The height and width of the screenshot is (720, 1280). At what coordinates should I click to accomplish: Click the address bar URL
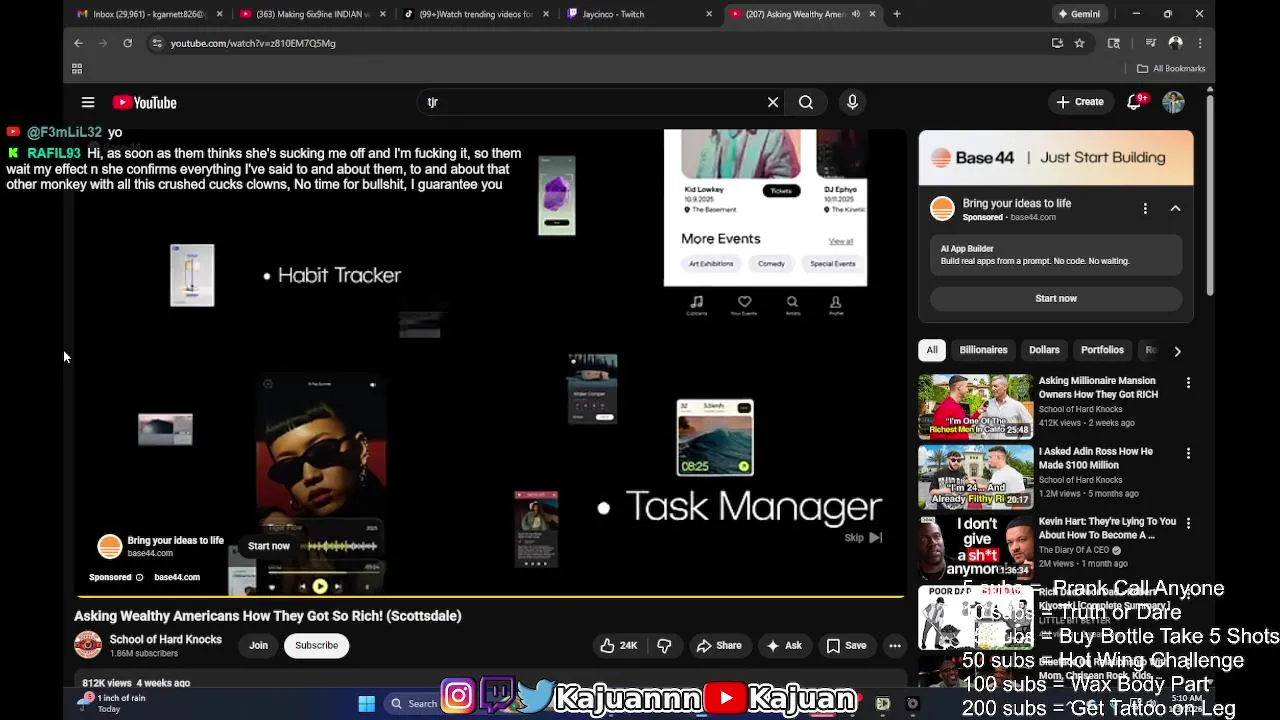click(253, 43)
